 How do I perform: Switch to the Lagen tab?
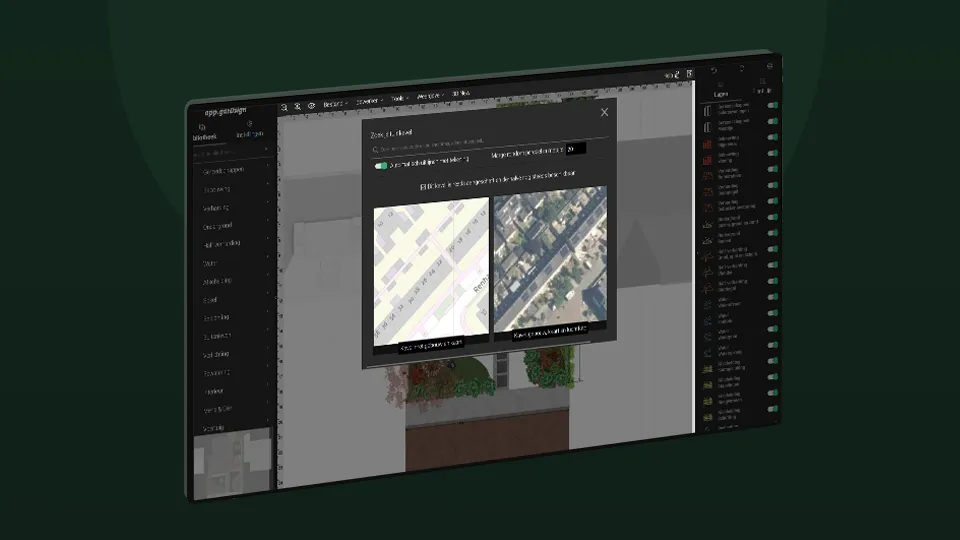point(721,90)
